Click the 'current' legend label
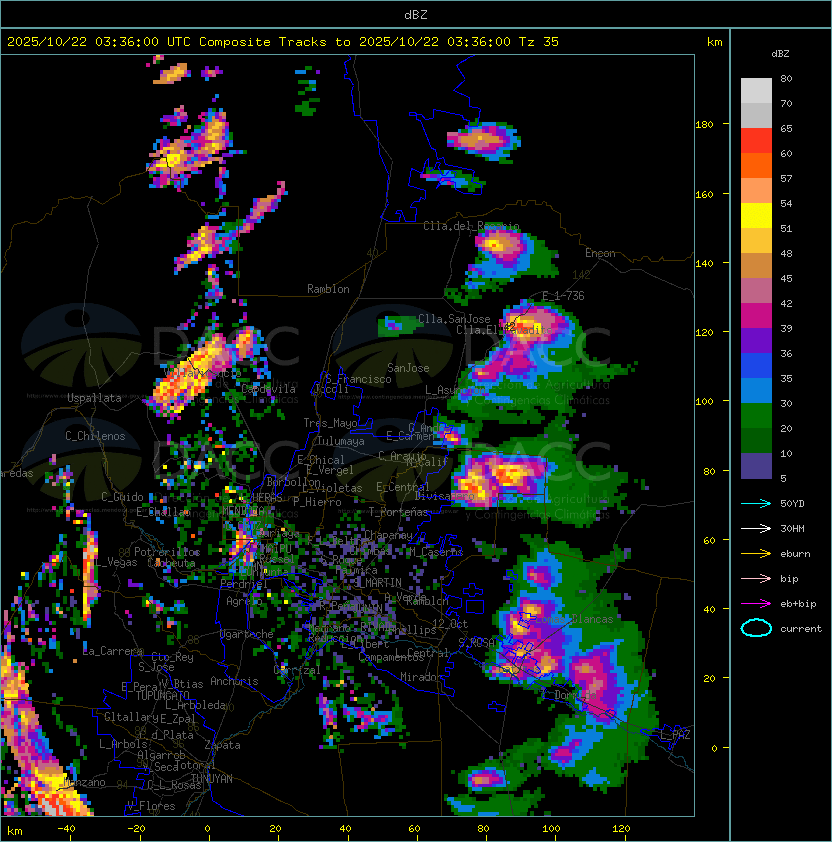Viewport: 832px width, 842px height. [801, 629]
